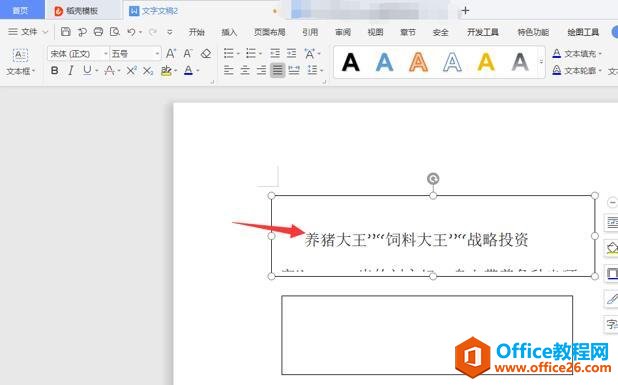Center align the text

coord(245,71)
